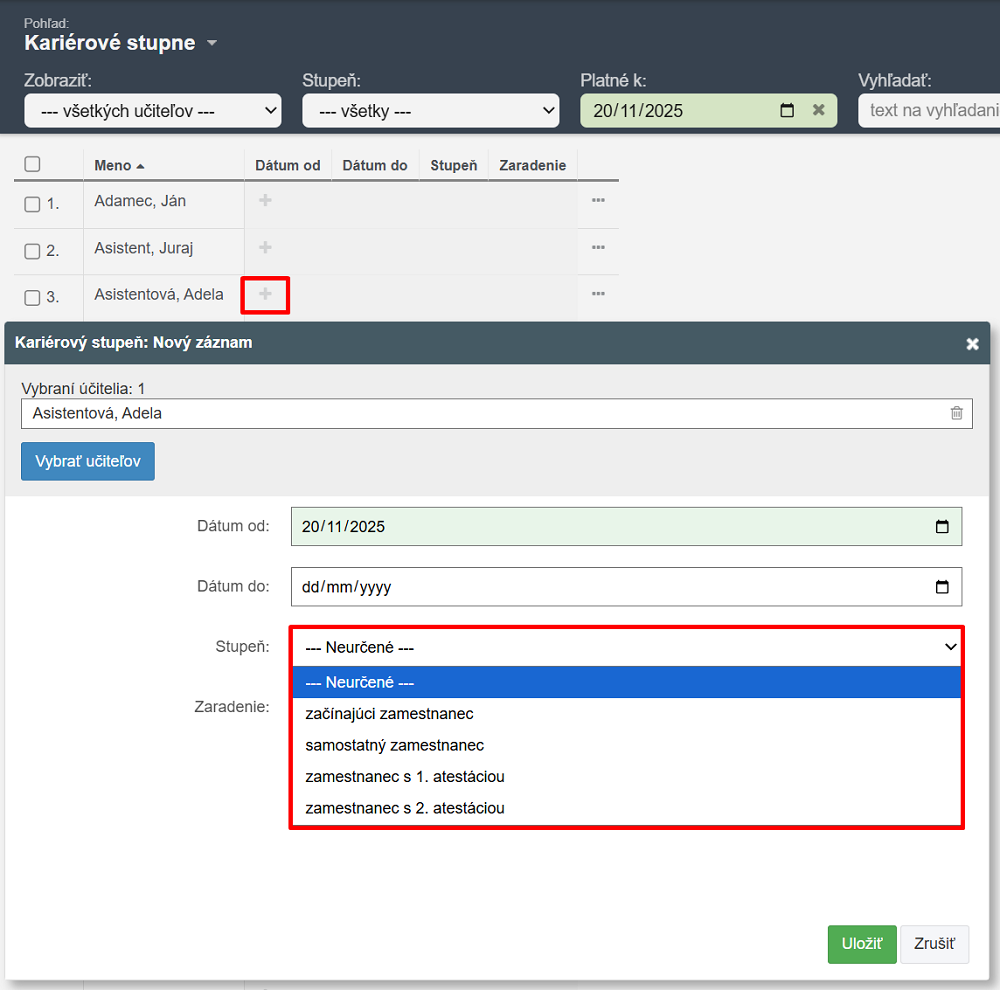The width and height of the screenshot is (1000, 990).
Task: Close the Nový záznam dialog with X
Action: (972, 344)
